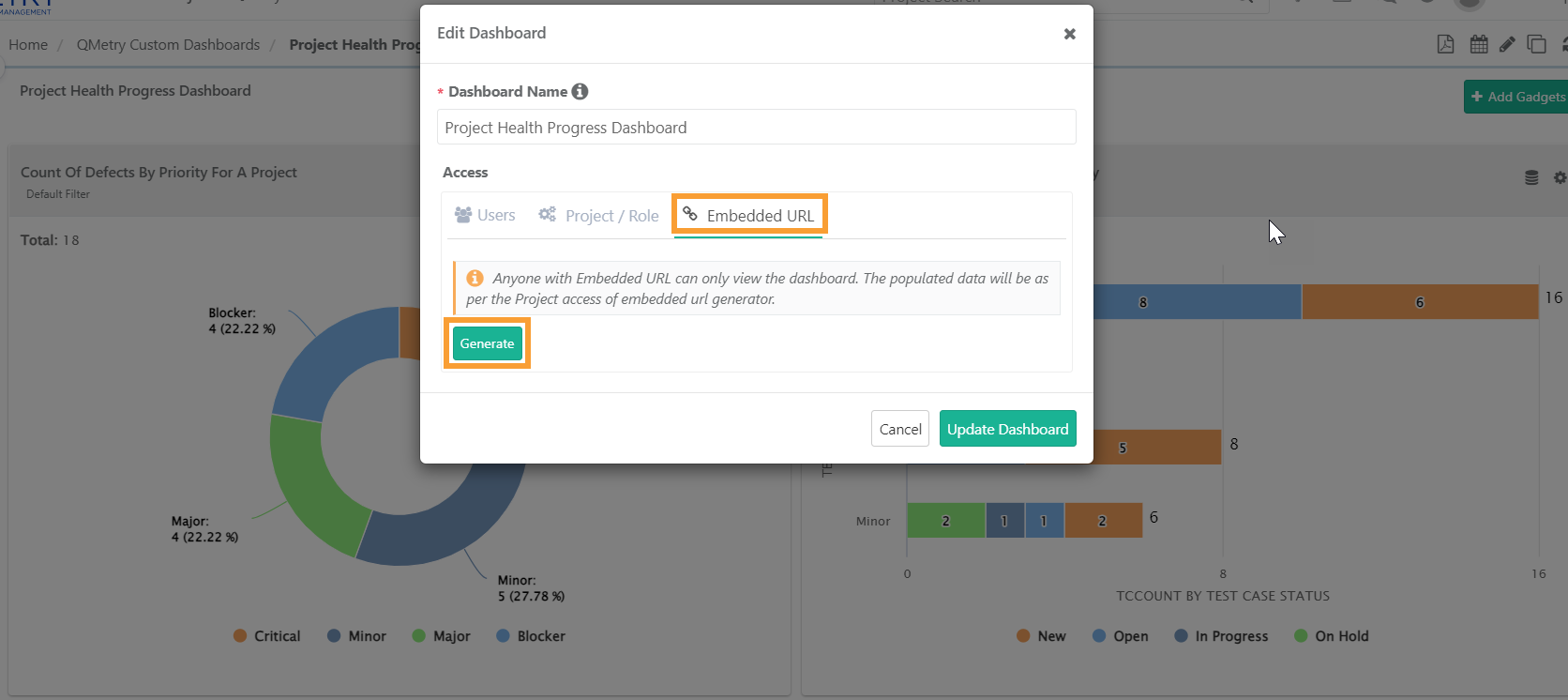Open the Project / Role tab
Image resolution: width=1568 pixels, height=700 pixels.
(x=599, y=216)
